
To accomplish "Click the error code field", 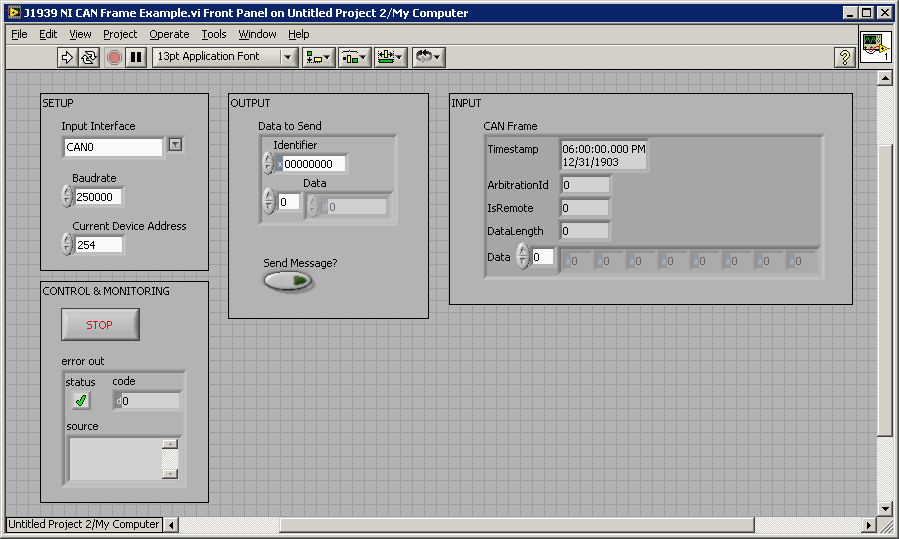I will tap(147, 401).
